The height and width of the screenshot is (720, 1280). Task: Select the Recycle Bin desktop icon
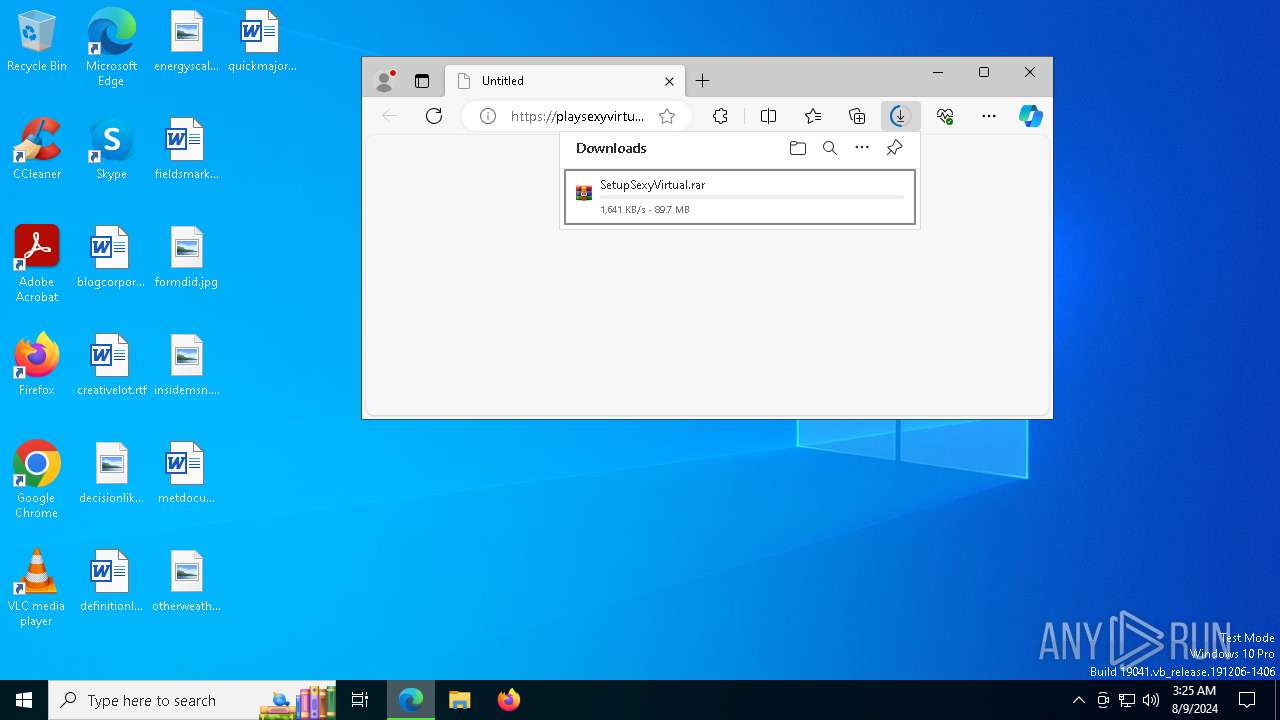[37, 41]
